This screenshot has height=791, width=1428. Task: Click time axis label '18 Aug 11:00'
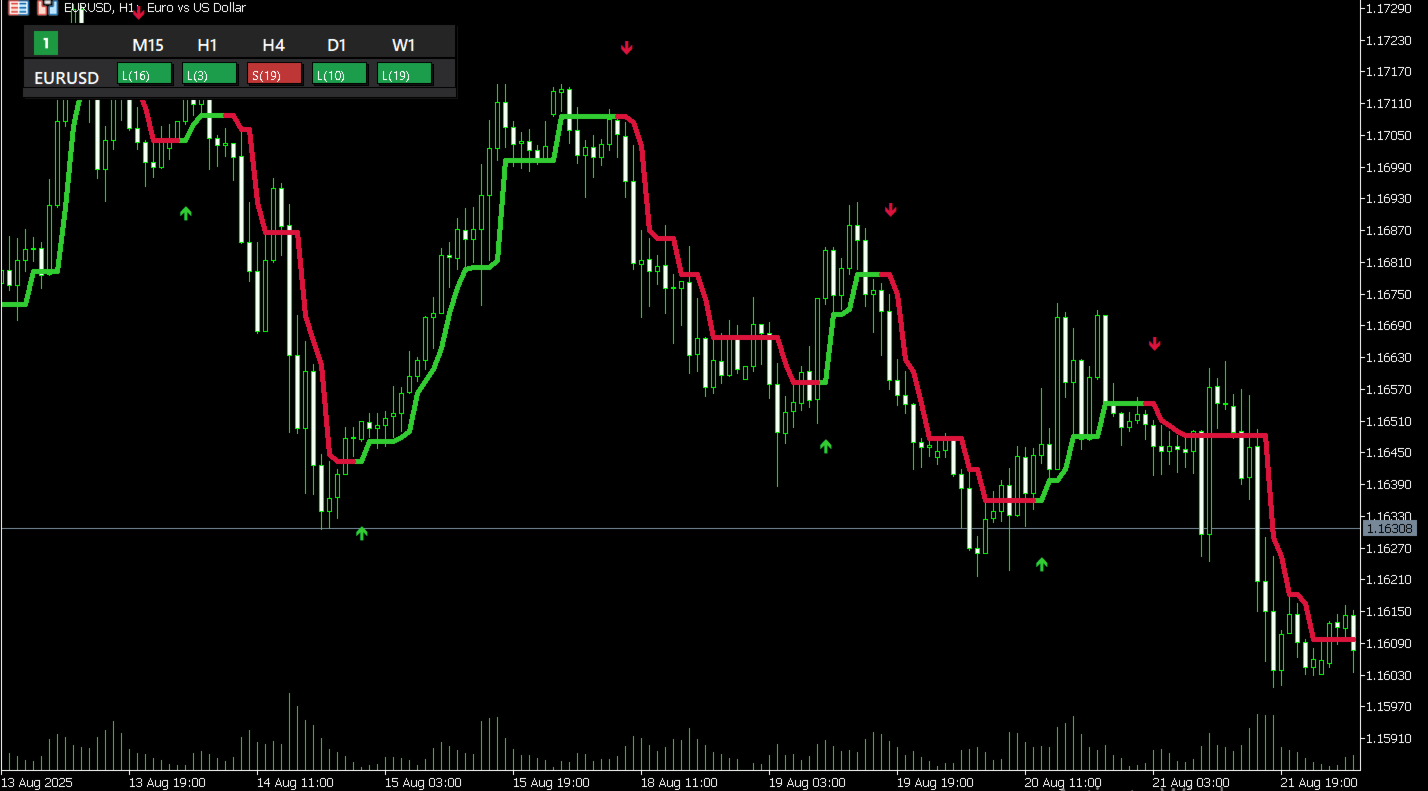(x=679, y=782)
